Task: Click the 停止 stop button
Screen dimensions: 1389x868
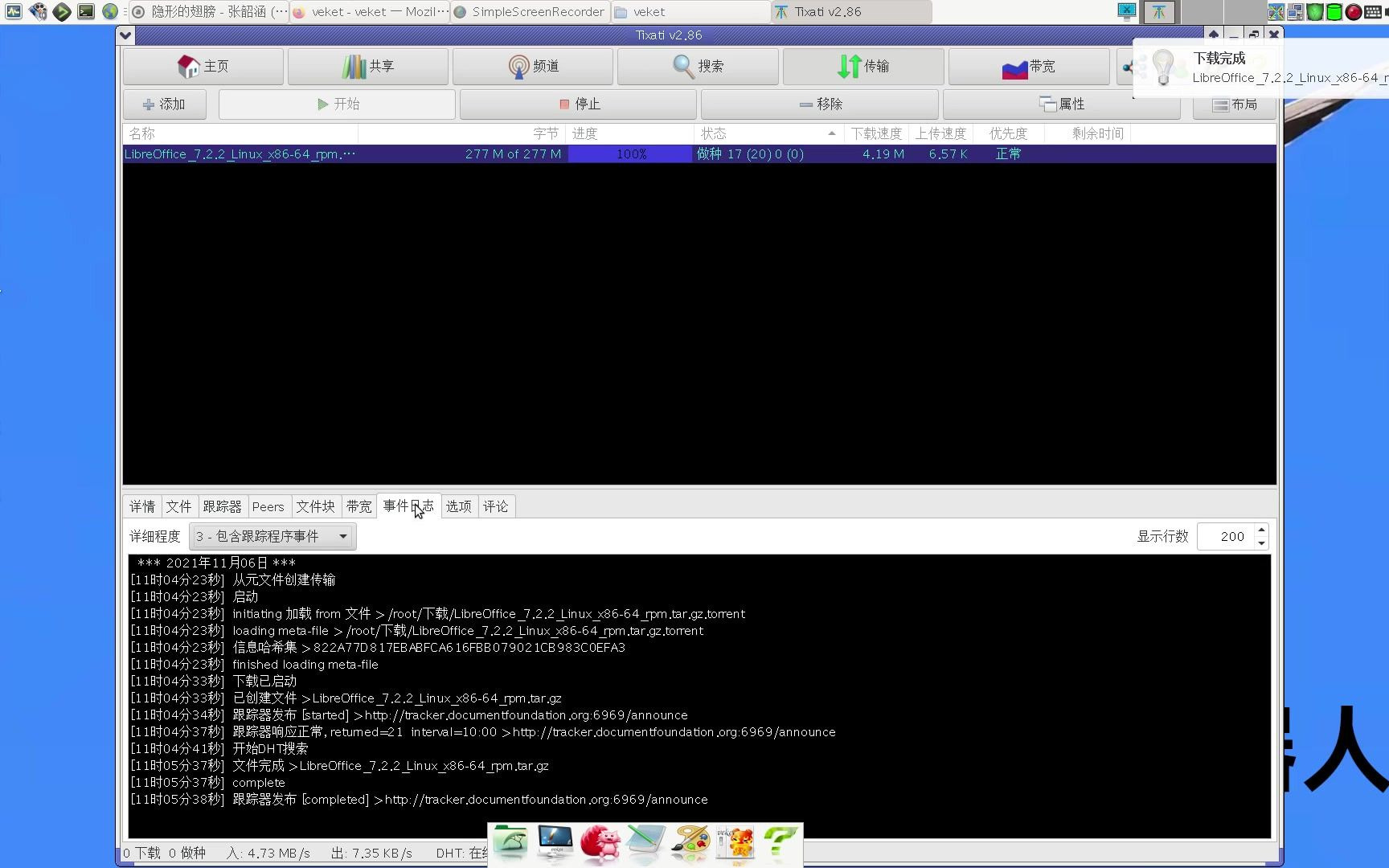Action: [x=578, y=104]
